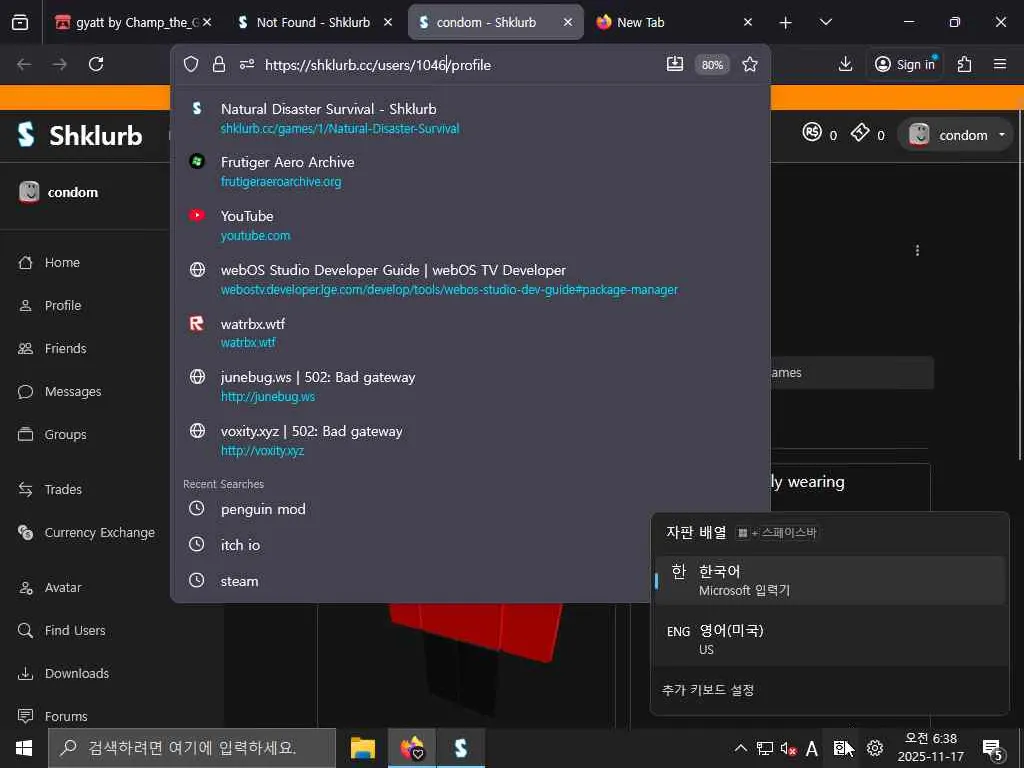Open the Extensions puzzle icon
The image size is (1024, 768).
pos(964,64)
